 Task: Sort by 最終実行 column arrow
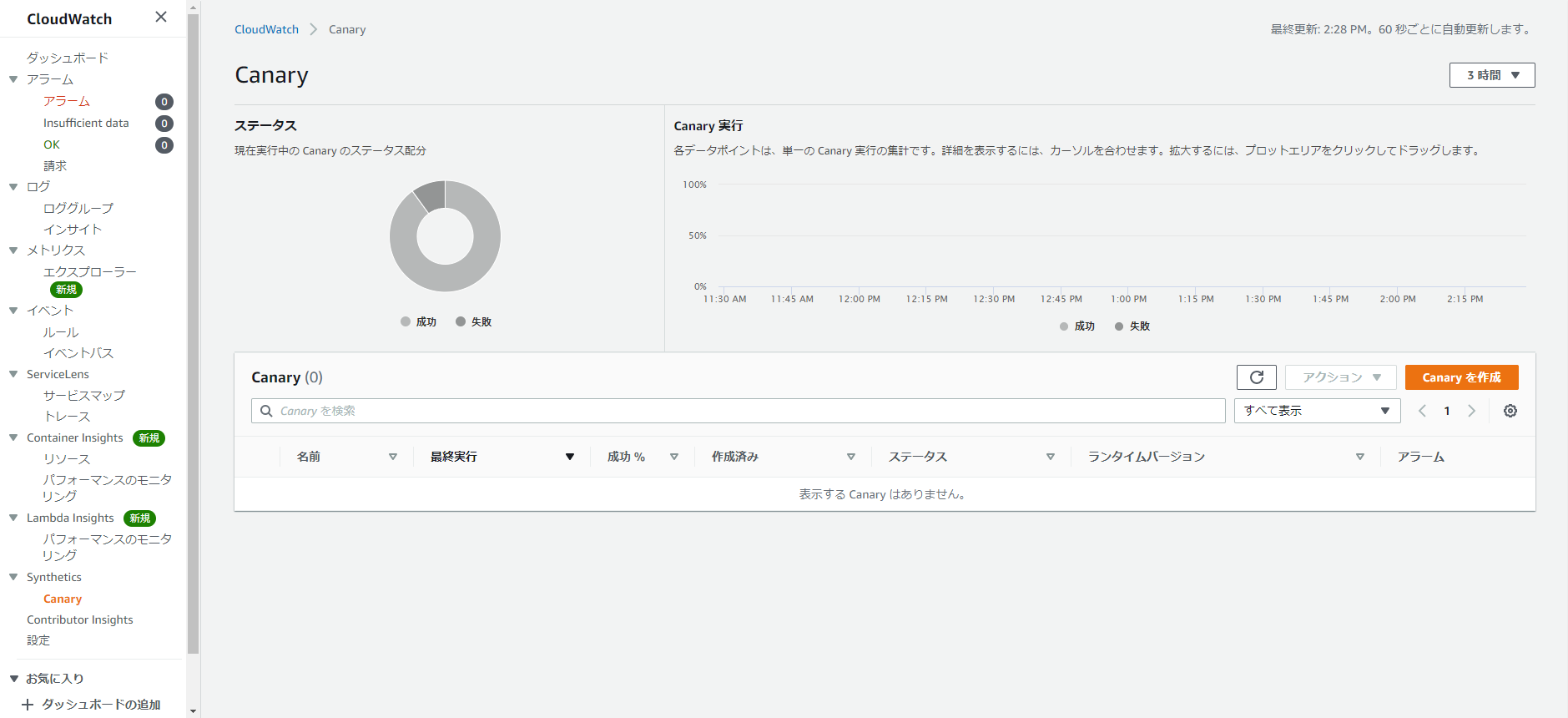click(570, 457)
